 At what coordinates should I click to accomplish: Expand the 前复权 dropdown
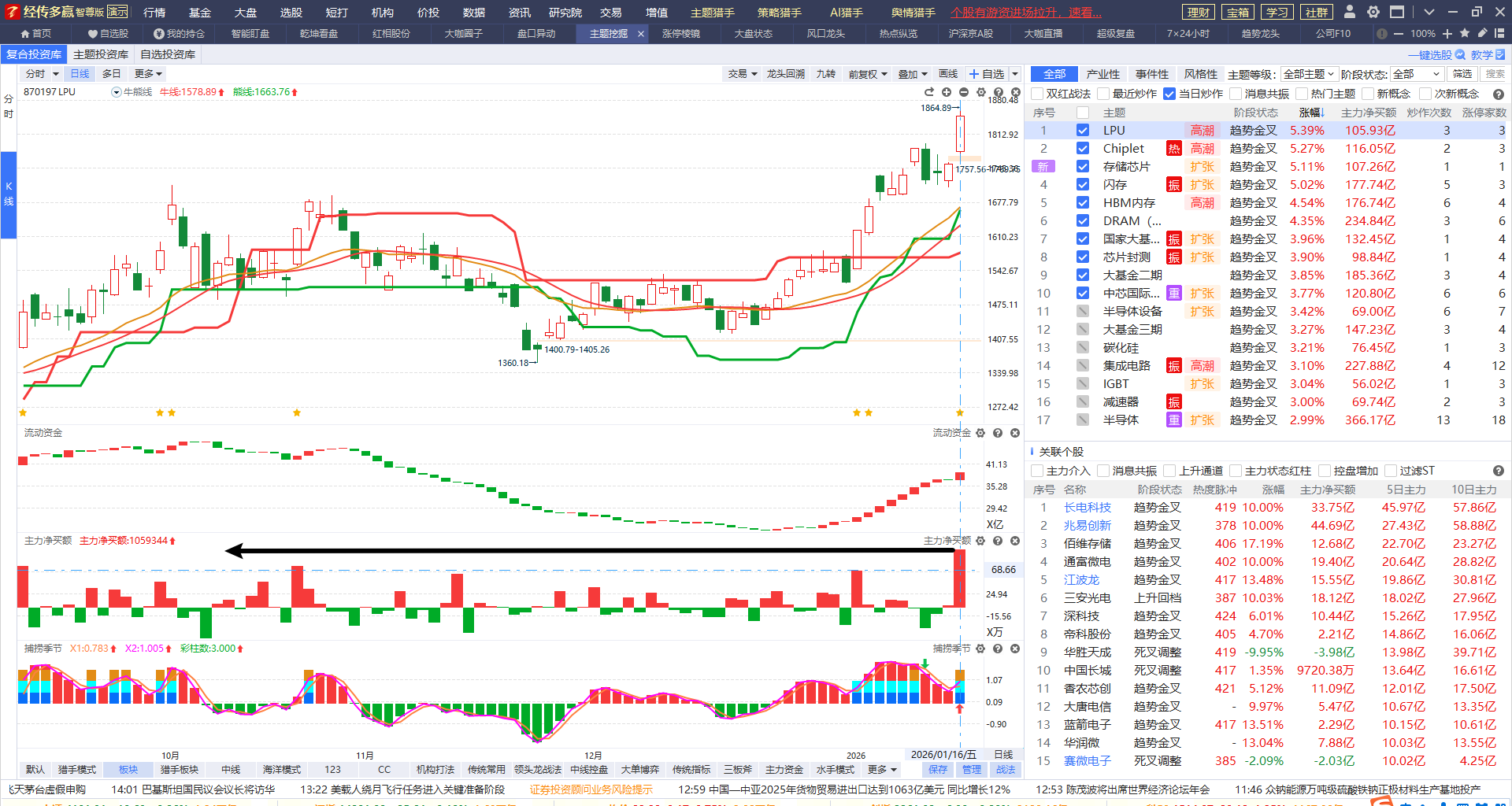pos(867,74)
